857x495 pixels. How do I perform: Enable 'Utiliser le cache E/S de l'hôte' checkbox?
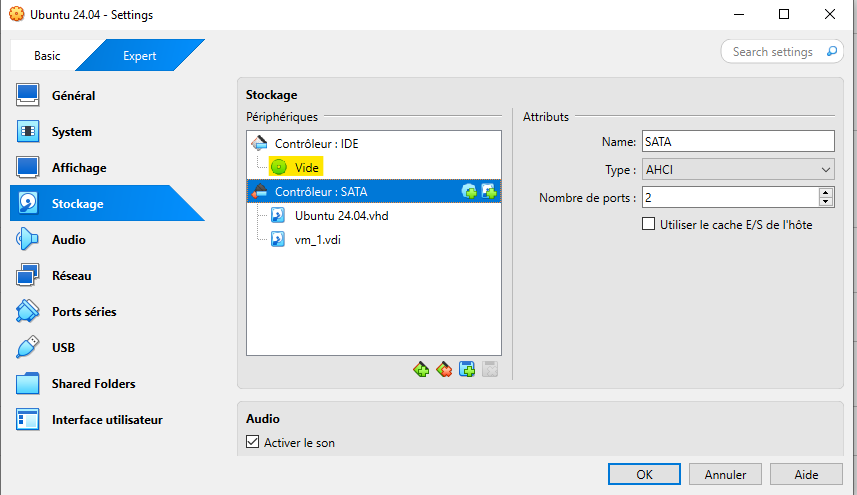(x=649, y=225)
